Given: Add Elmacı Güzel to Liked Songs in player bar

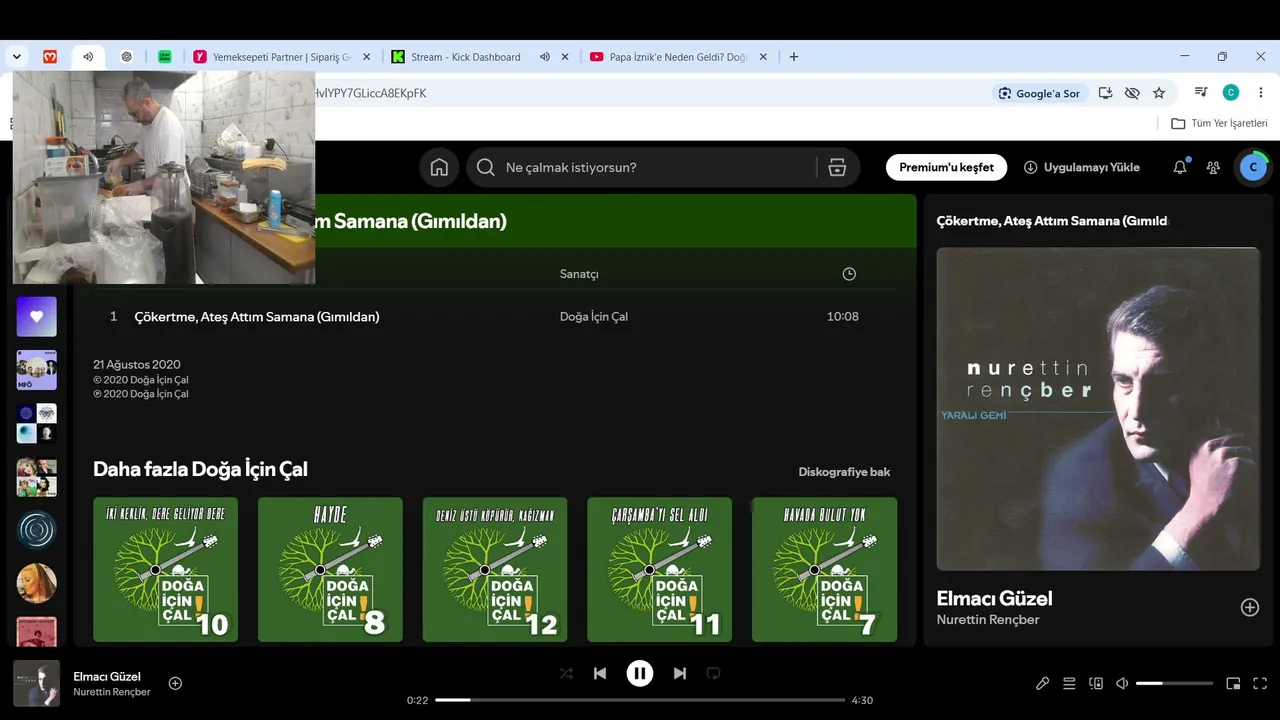Looking at the screenshot, I should click(x=175, y=683).
